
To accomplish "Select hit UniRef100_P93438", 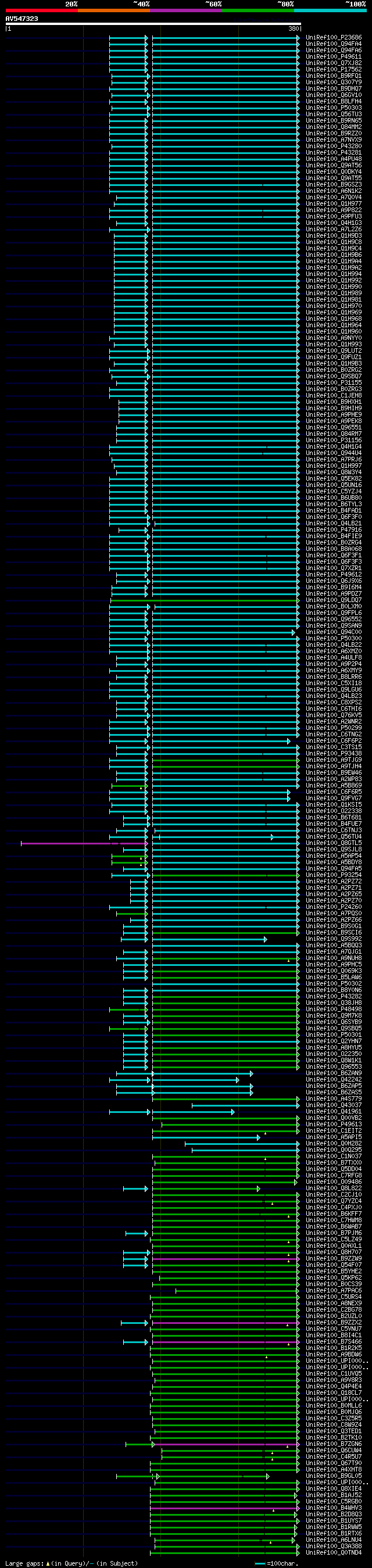I will [x=334, y=754].
